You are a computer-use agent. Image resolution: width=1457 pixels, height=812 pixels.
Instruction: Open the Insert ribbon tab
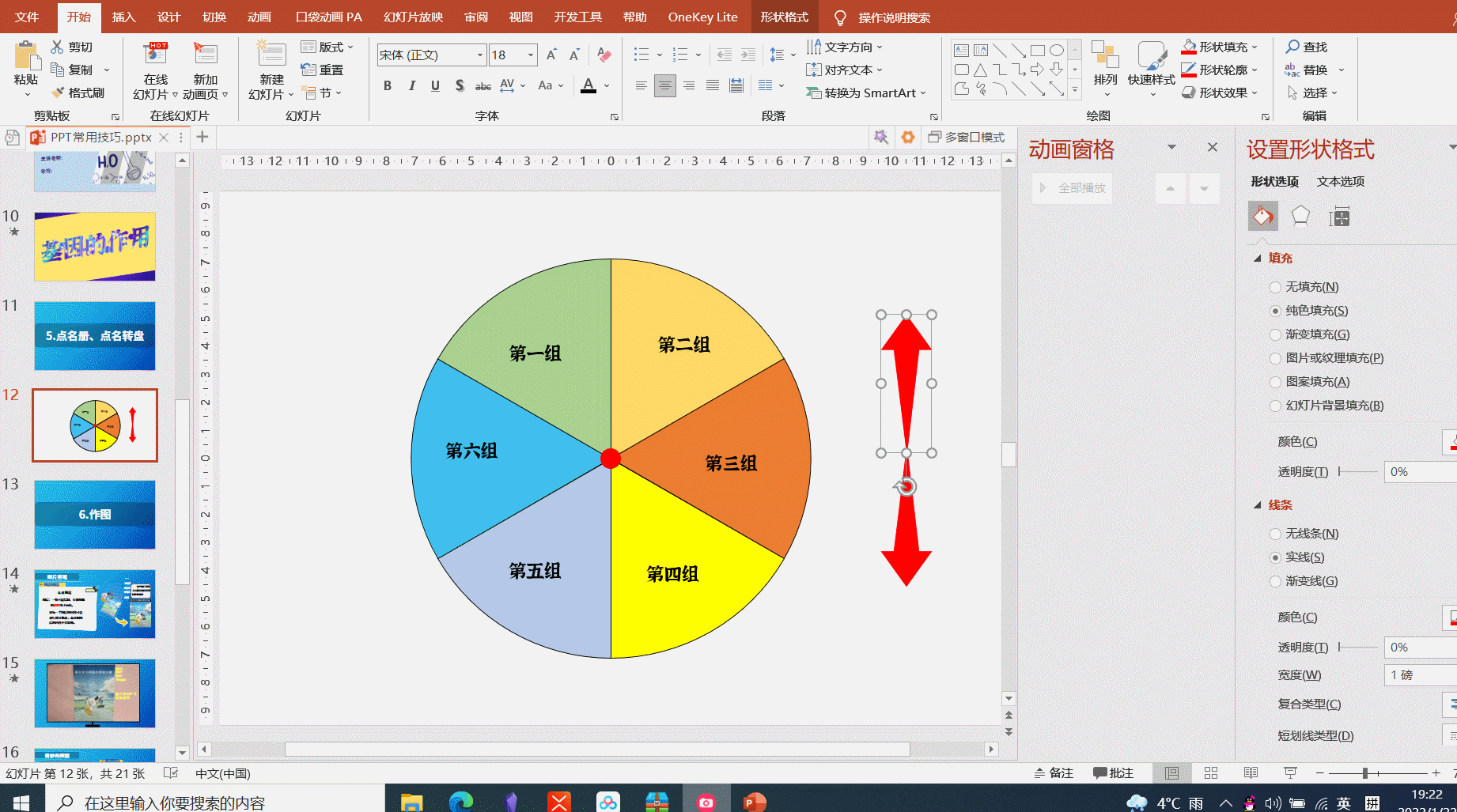(123, 17)
